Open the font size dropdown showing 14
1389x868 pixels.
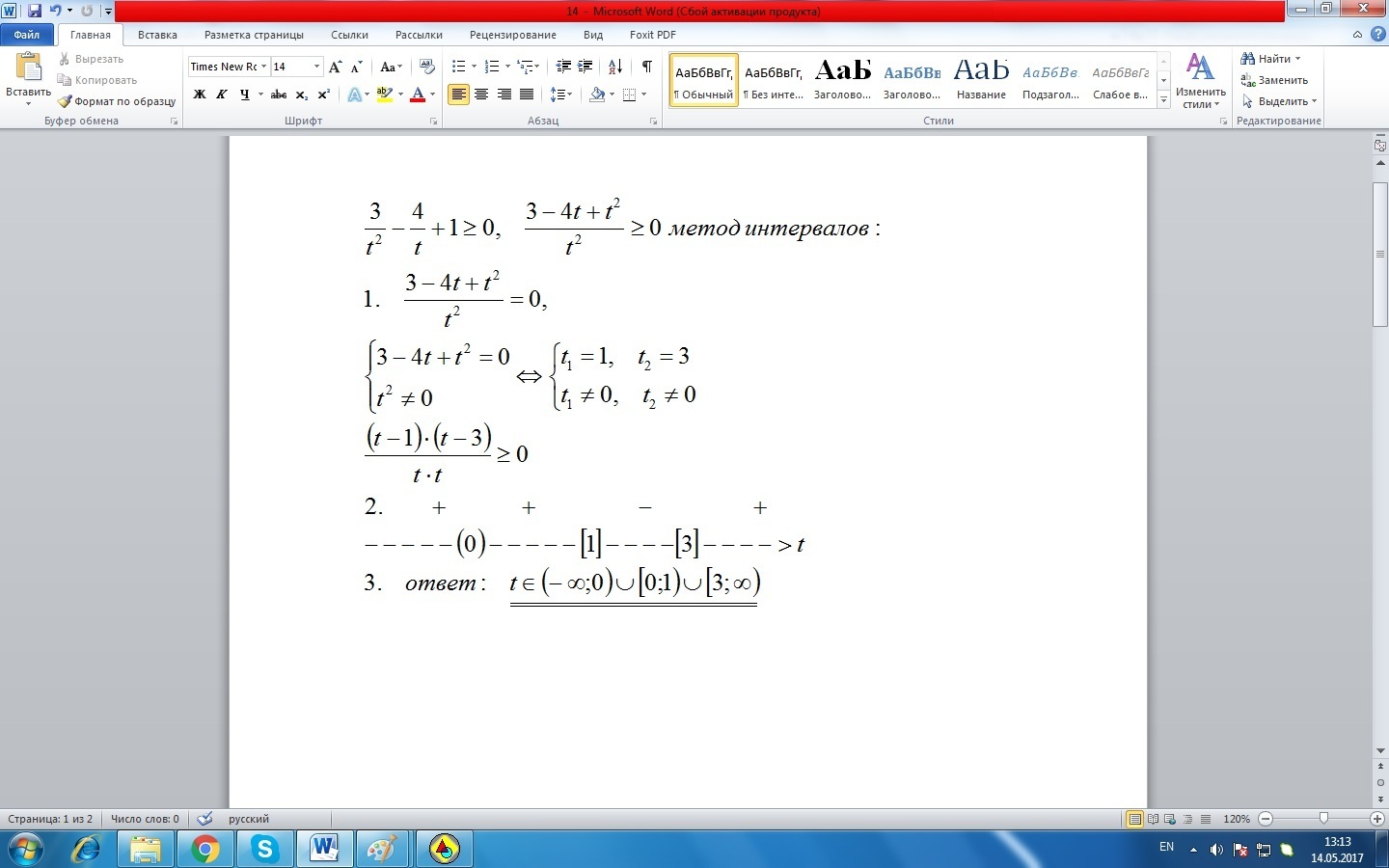coord(316,67)
